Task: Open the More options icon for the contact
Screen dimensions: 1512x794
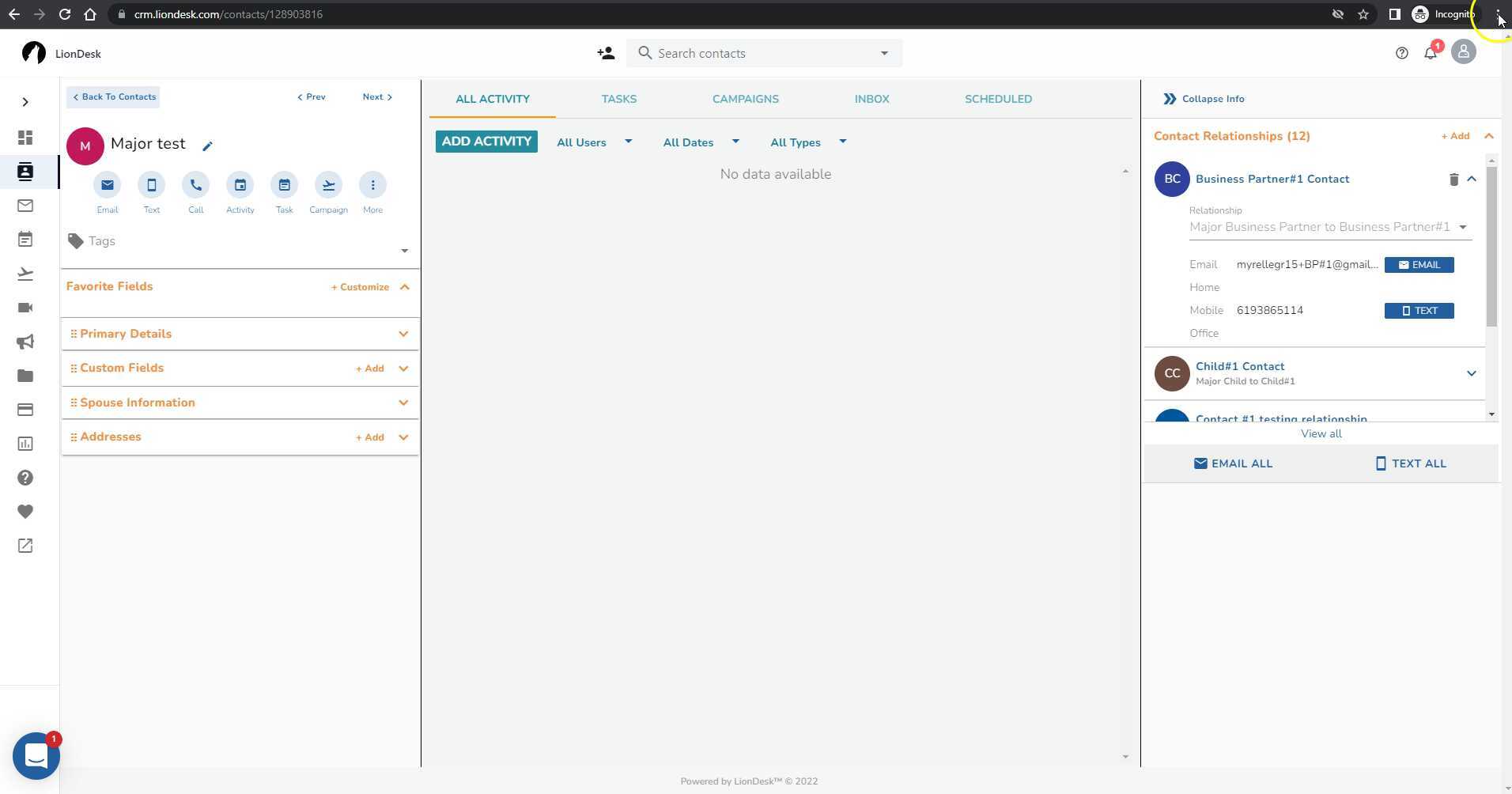Action: [x=372, y=185]
